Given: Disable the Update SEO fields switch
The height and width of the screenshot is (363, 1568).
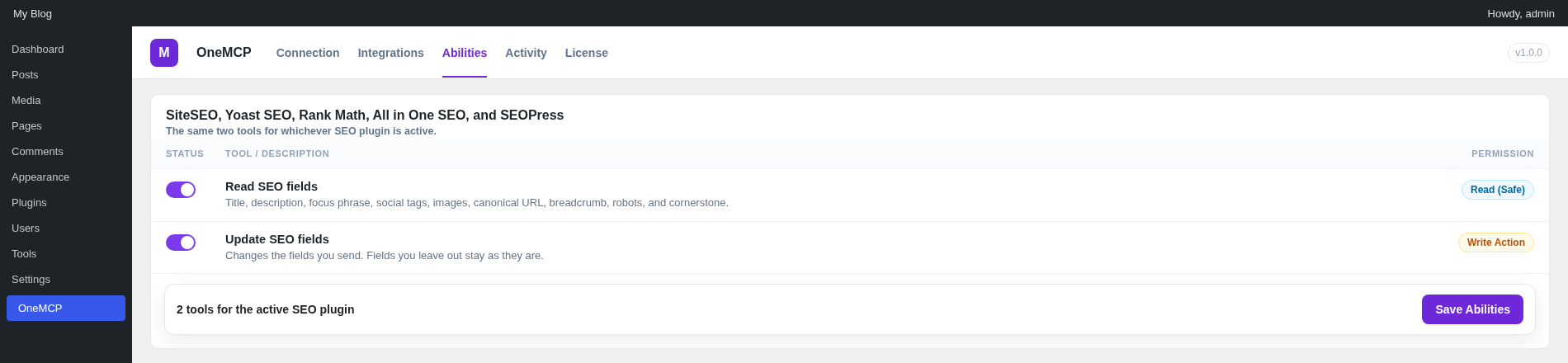Looking at the screenshot, I should point(181,243).
